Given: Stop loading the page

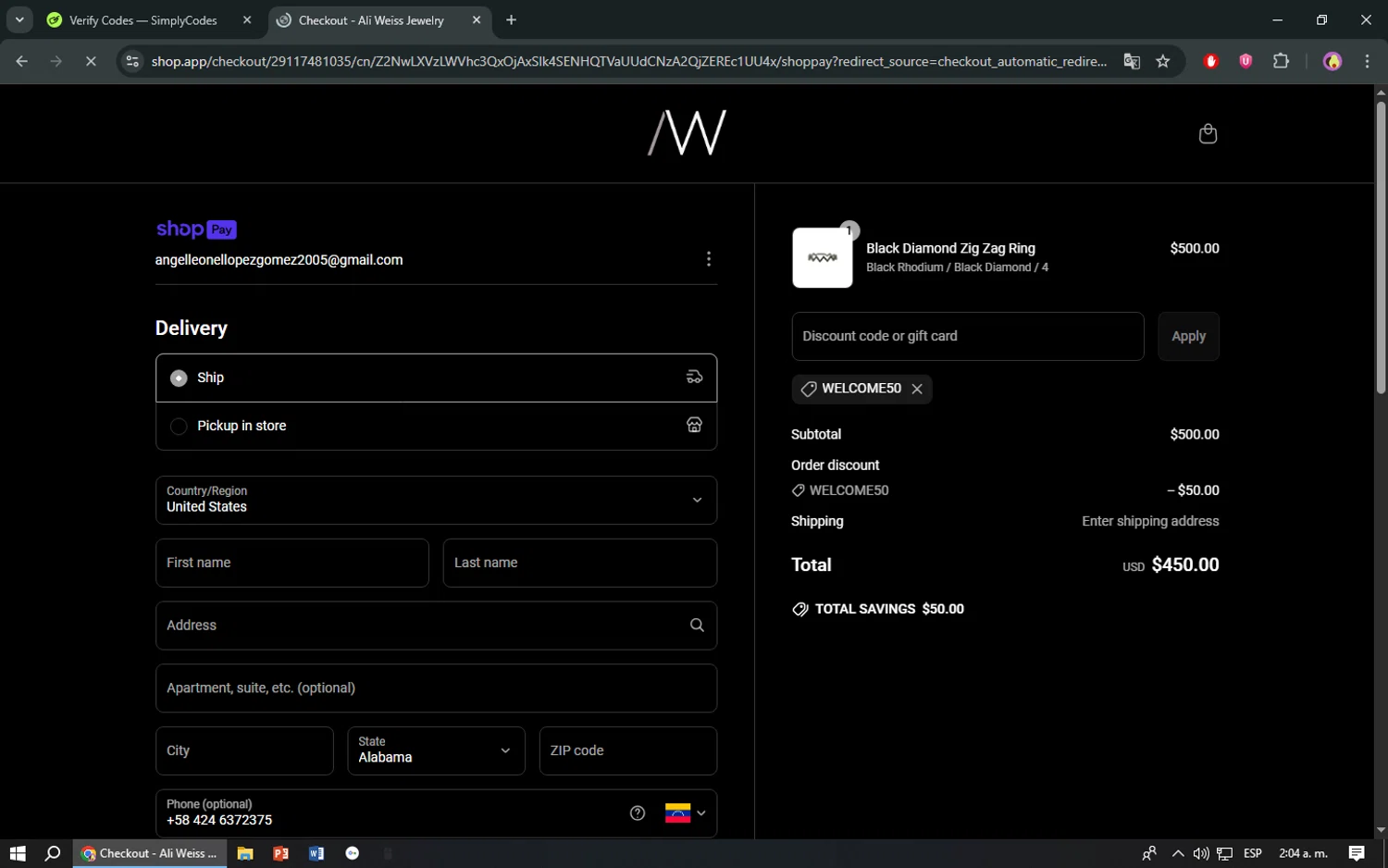Looking at the screenshot, I should [x=91, y=61].
